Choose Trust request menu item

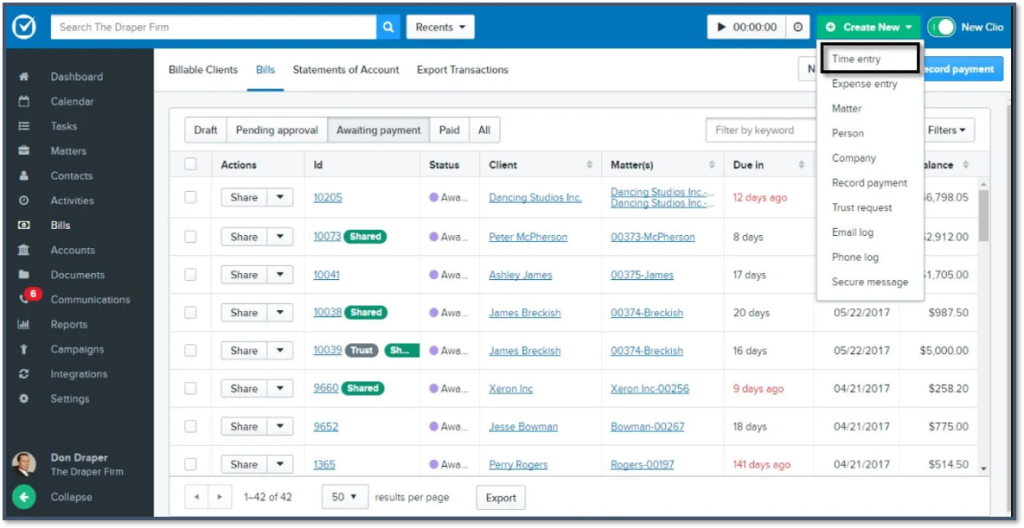coord(862,208)
